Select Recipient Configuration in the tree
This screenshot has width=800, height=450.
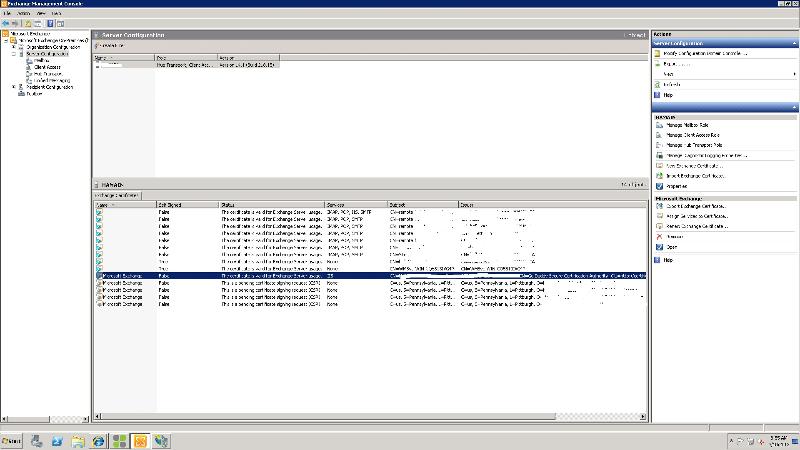pyautogui.click(x=49, y=87)
